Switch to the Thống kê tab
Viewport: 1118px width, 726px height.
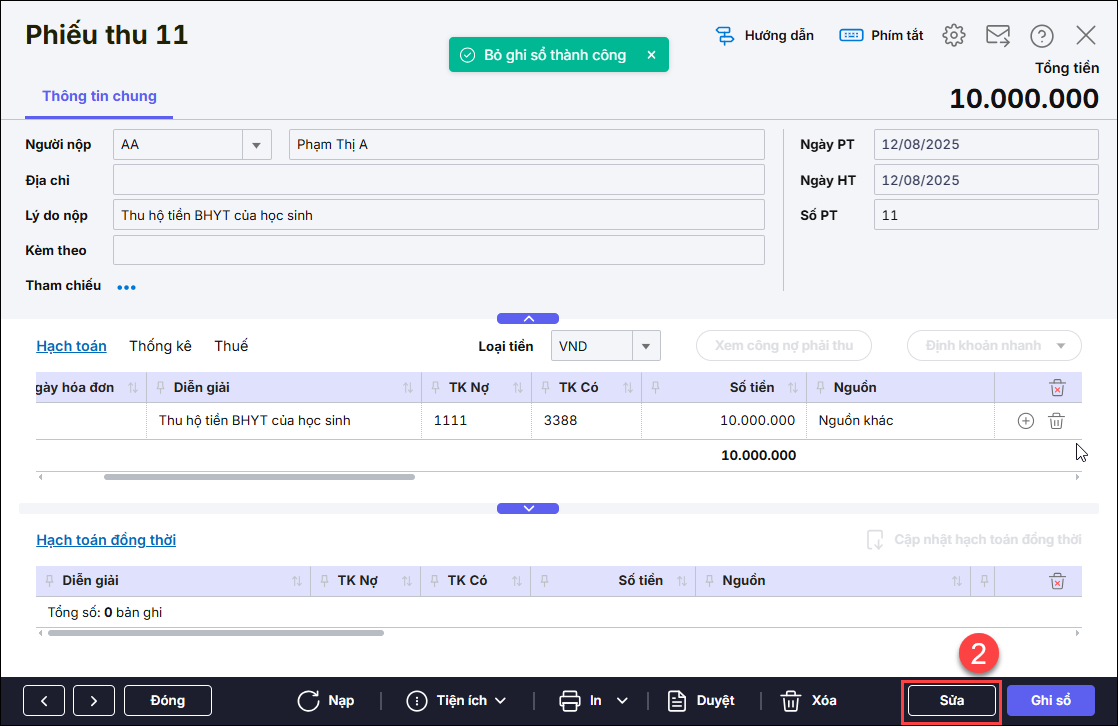(x=160, y=346)
